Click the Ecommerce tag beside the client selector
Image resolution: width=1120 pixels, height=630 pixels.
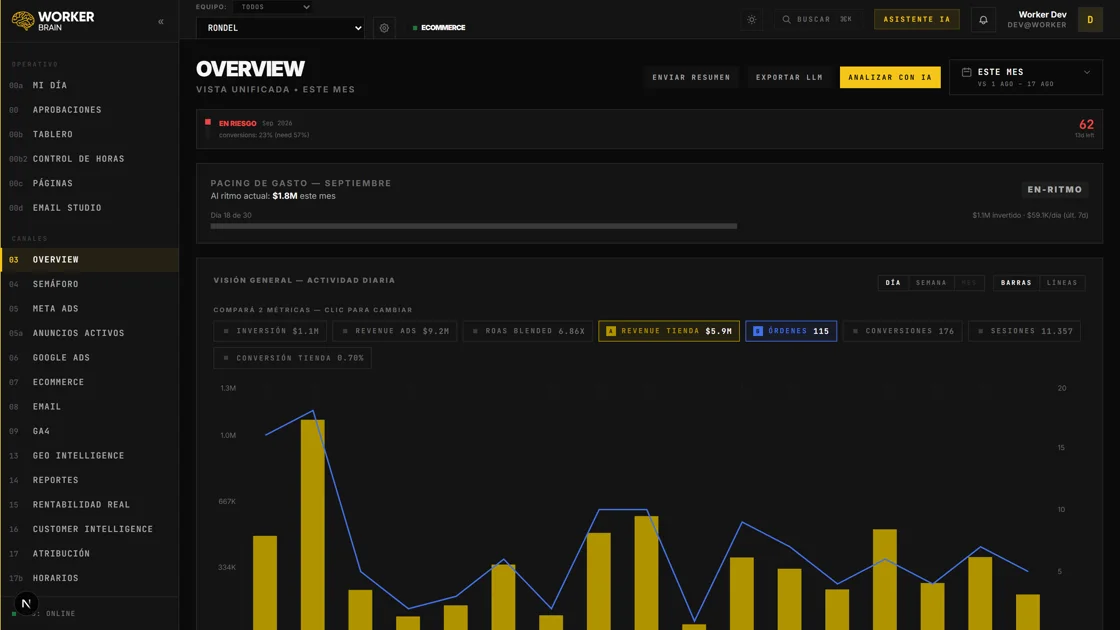(x=439, y=28)
